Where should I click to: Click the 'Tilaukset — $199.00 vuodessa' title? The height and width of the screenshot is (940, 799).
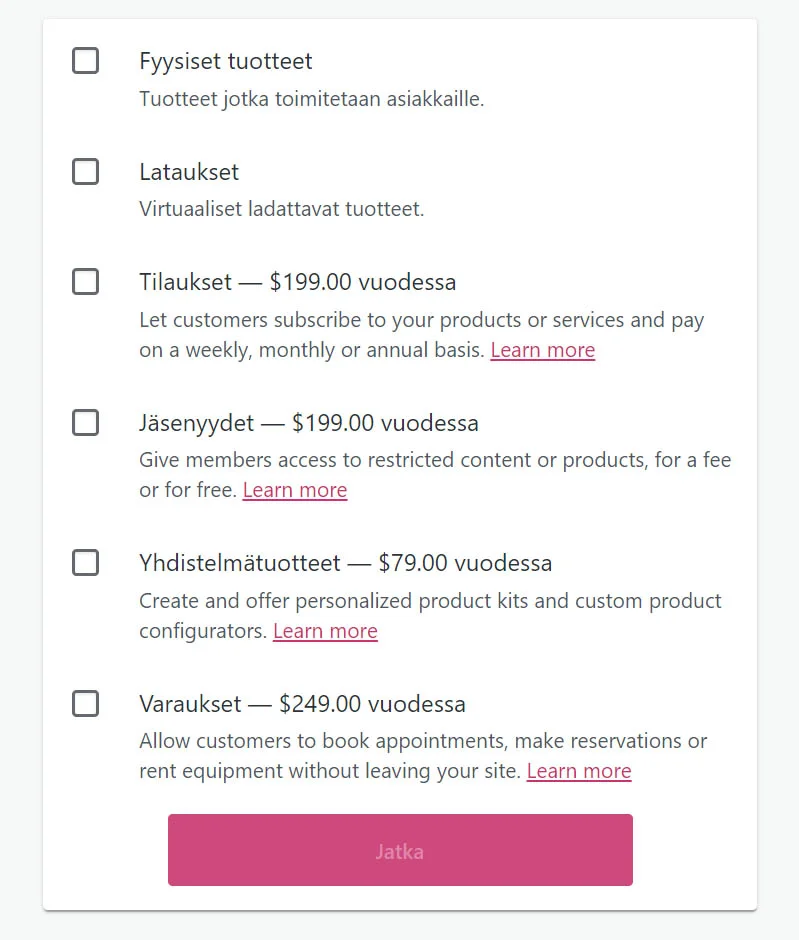point(297,282)
